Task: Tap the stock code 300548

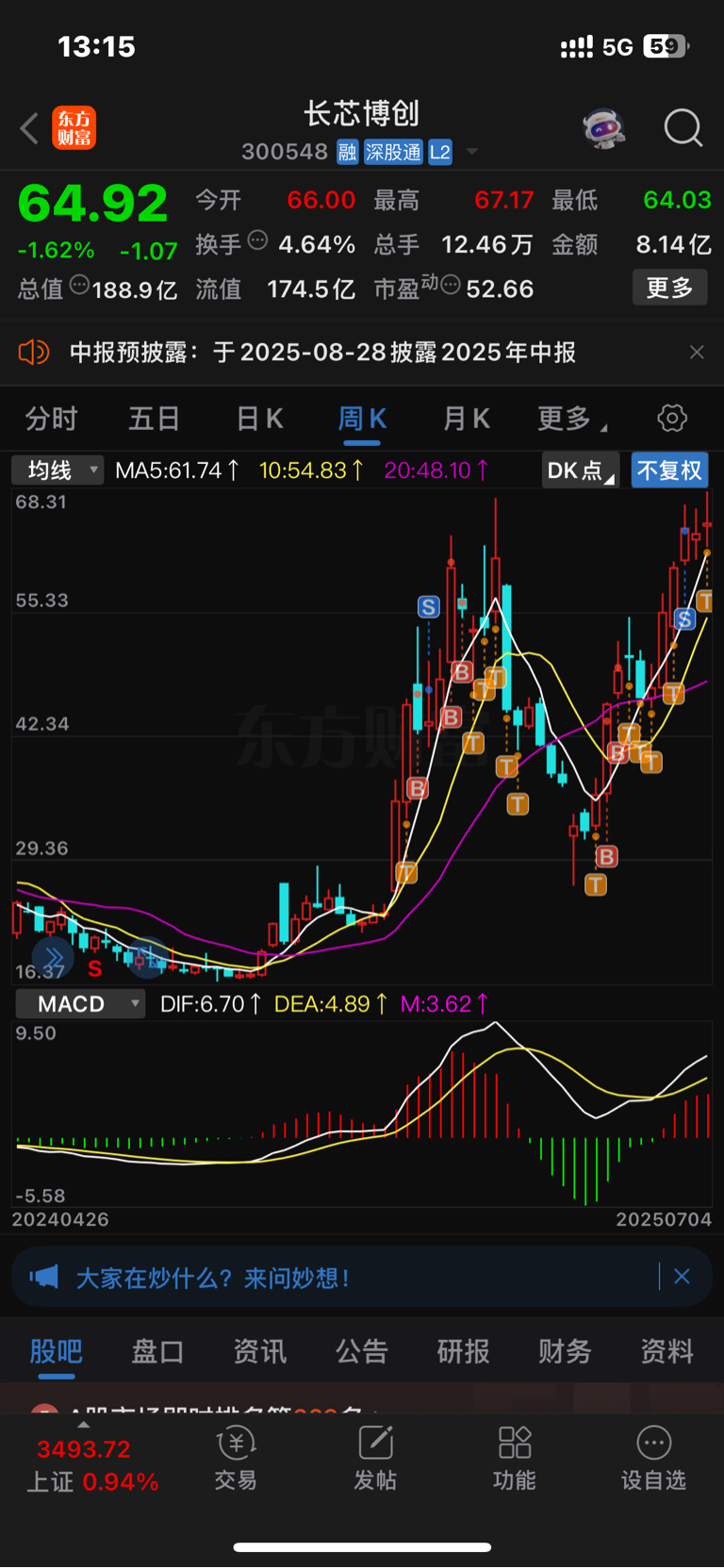Action: pos(285,152)
